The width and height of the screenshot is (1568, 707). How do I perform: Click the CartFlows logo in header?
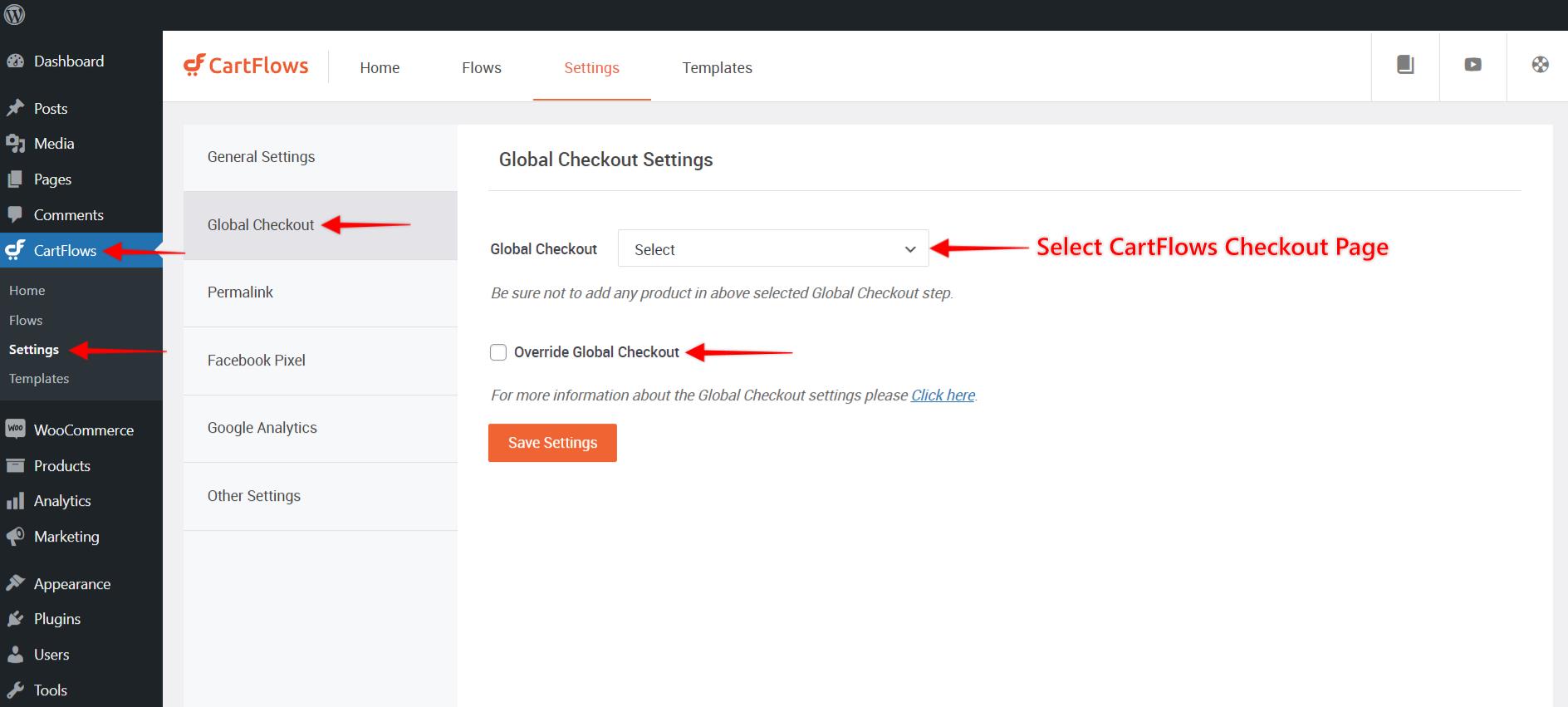pyautogui.click(x=246, y=66)
